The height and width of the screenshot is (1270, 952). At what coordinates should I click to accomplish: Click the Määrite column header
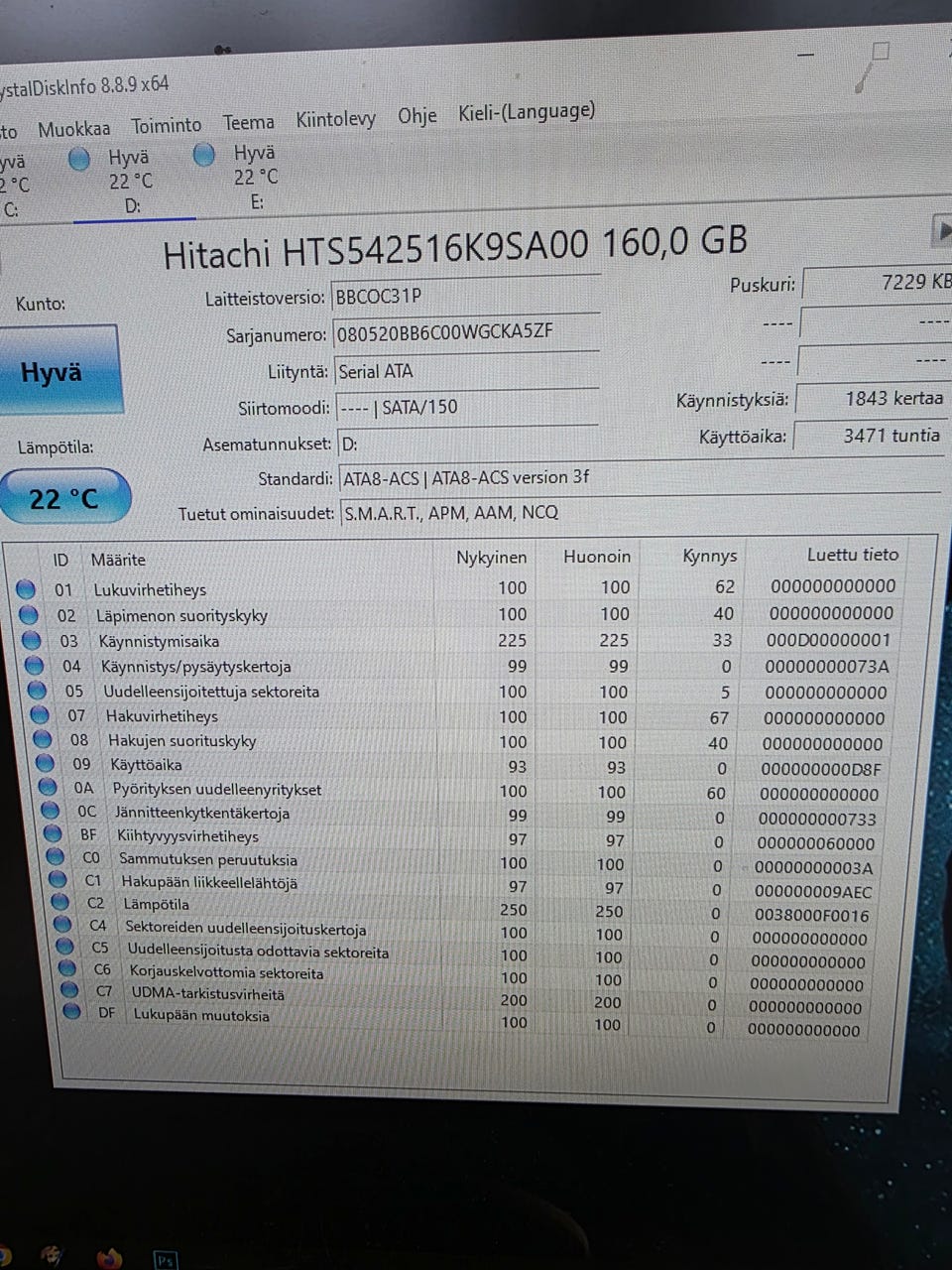(x=118, y=560)
